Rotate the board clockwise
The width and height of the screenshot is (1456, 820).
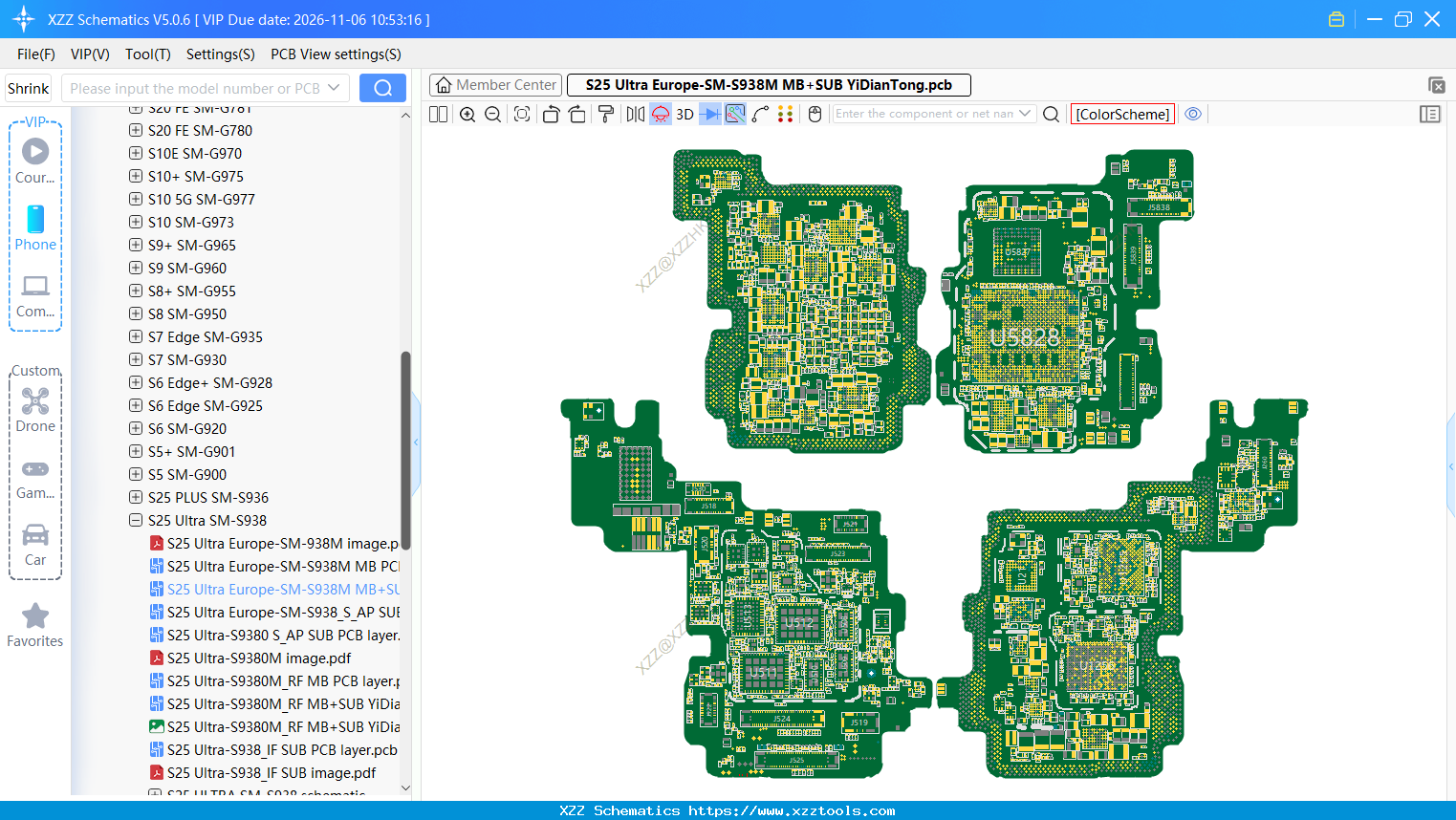(577, 114)
